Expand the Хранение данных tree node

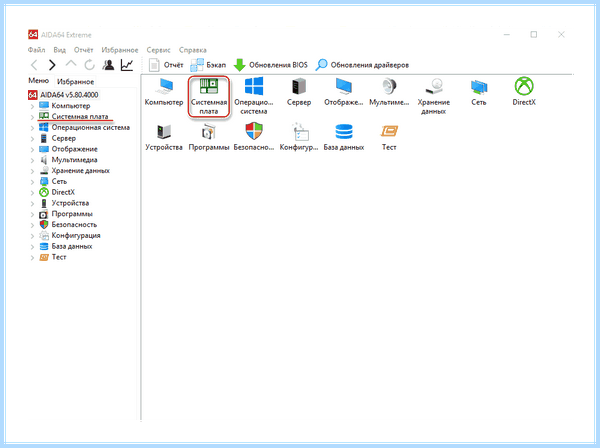tap(33, 171)
